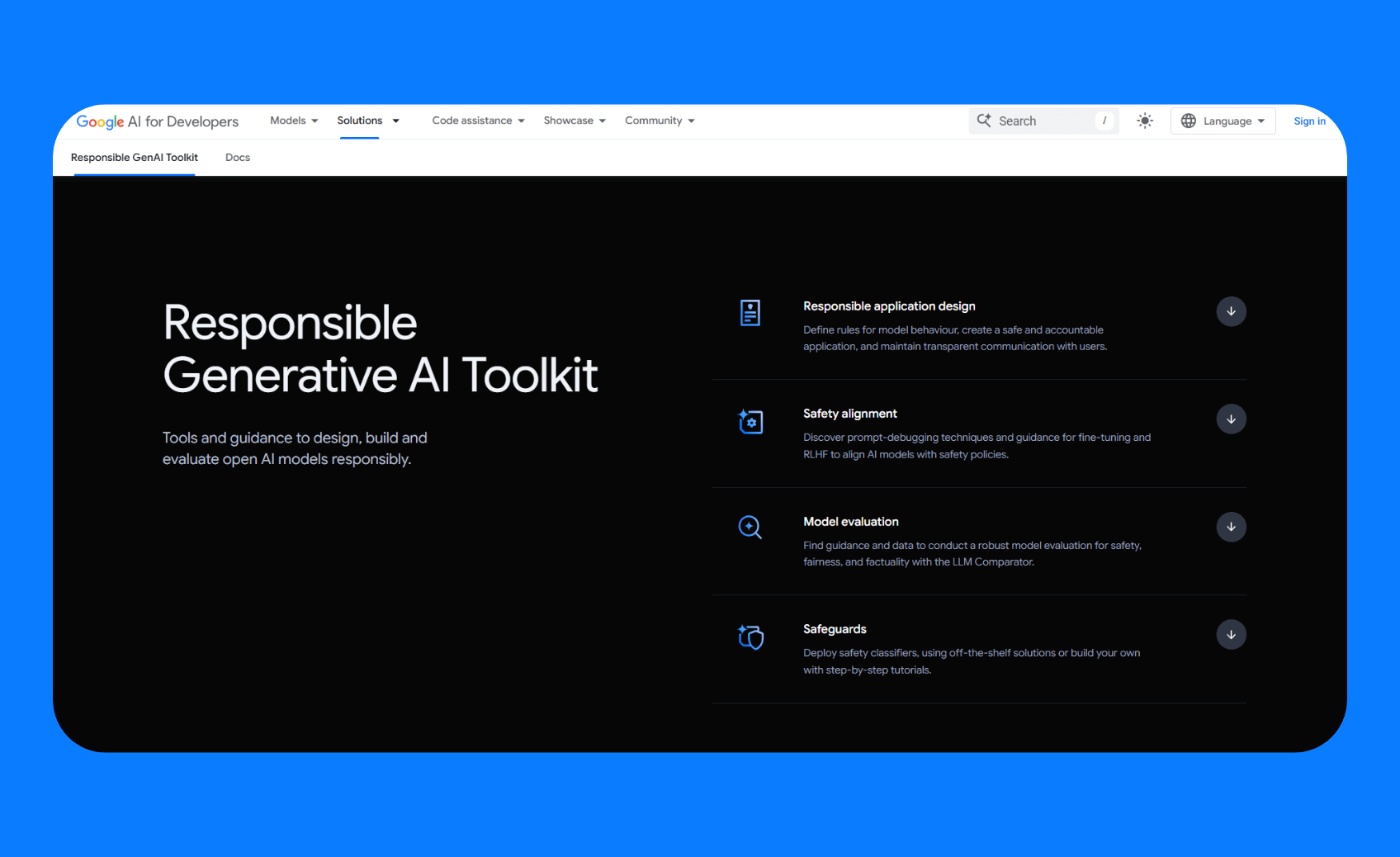
Task: Click the Google AI for Developers logo
Action: click(x=157, y=121)
